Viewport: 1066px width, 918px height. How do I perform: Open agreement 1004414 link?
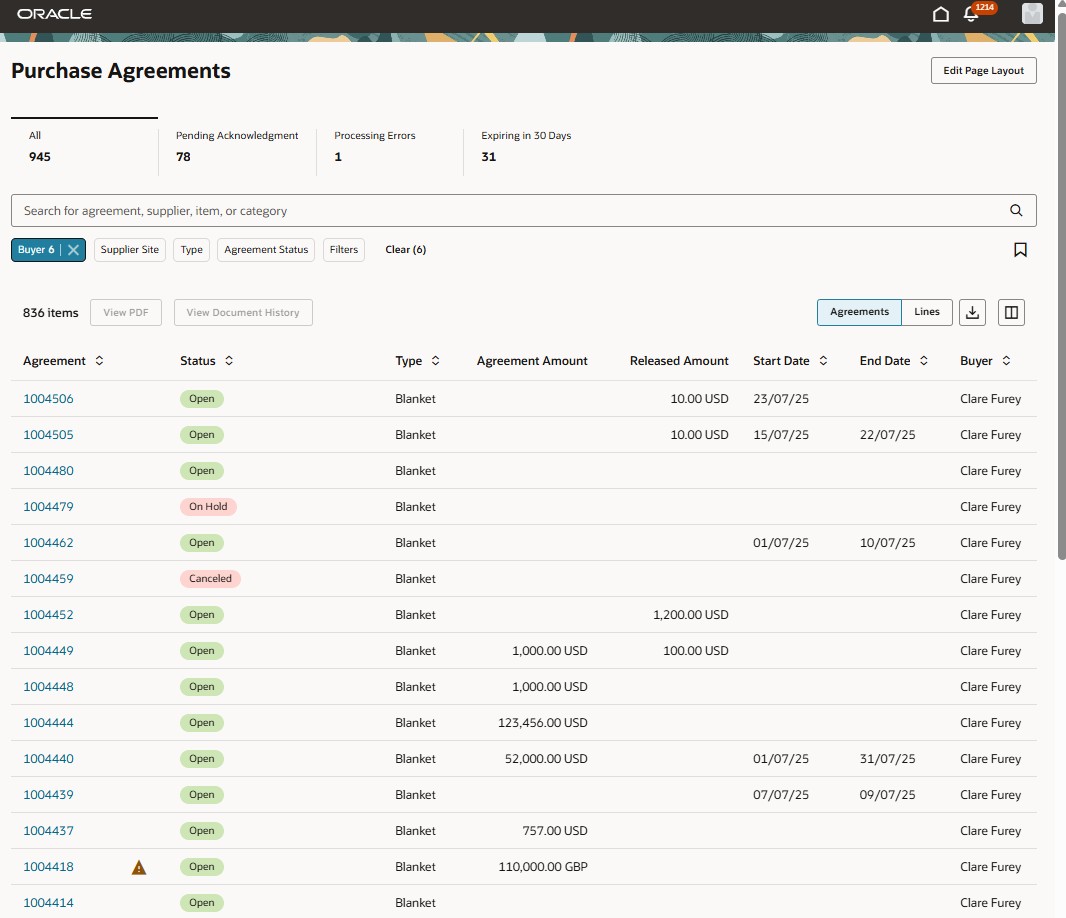[48, 904]
